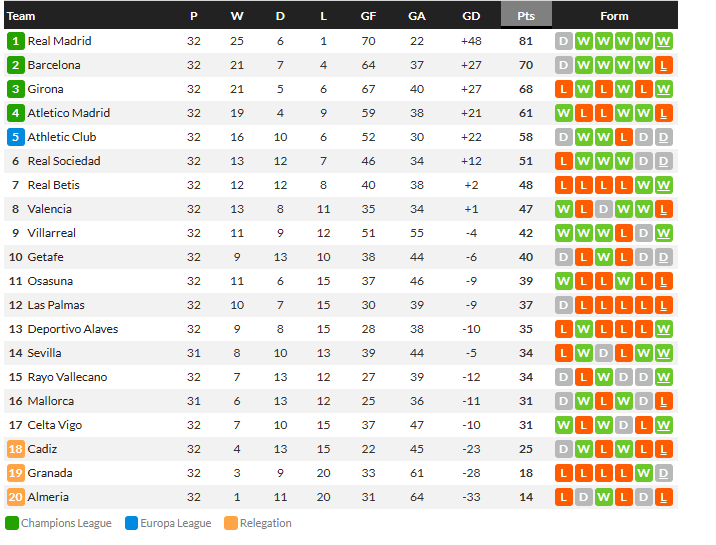
Task: Open the Real Madrid team link
Action: click(x=59, y=41)
